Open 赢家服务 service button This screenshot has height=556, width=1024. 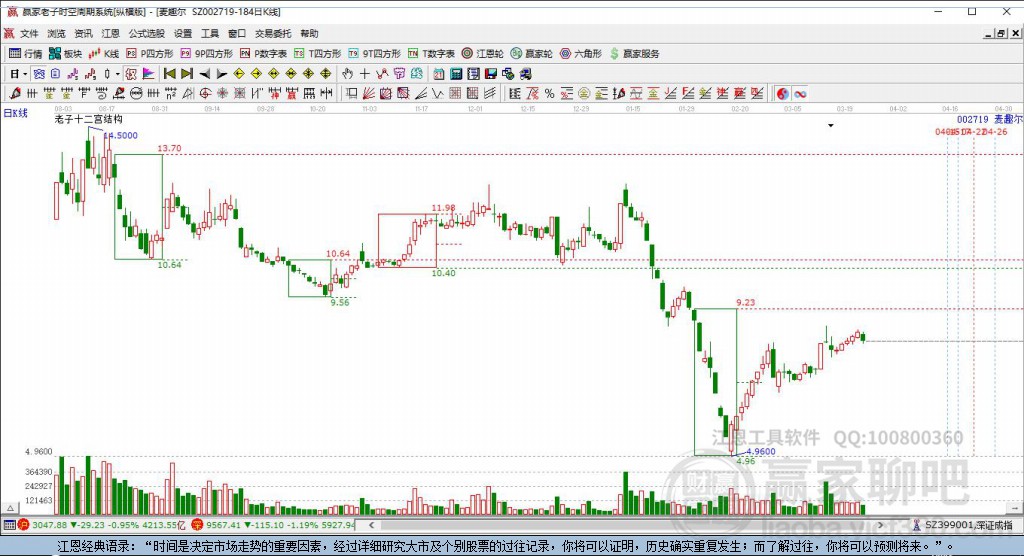(634, 54)
